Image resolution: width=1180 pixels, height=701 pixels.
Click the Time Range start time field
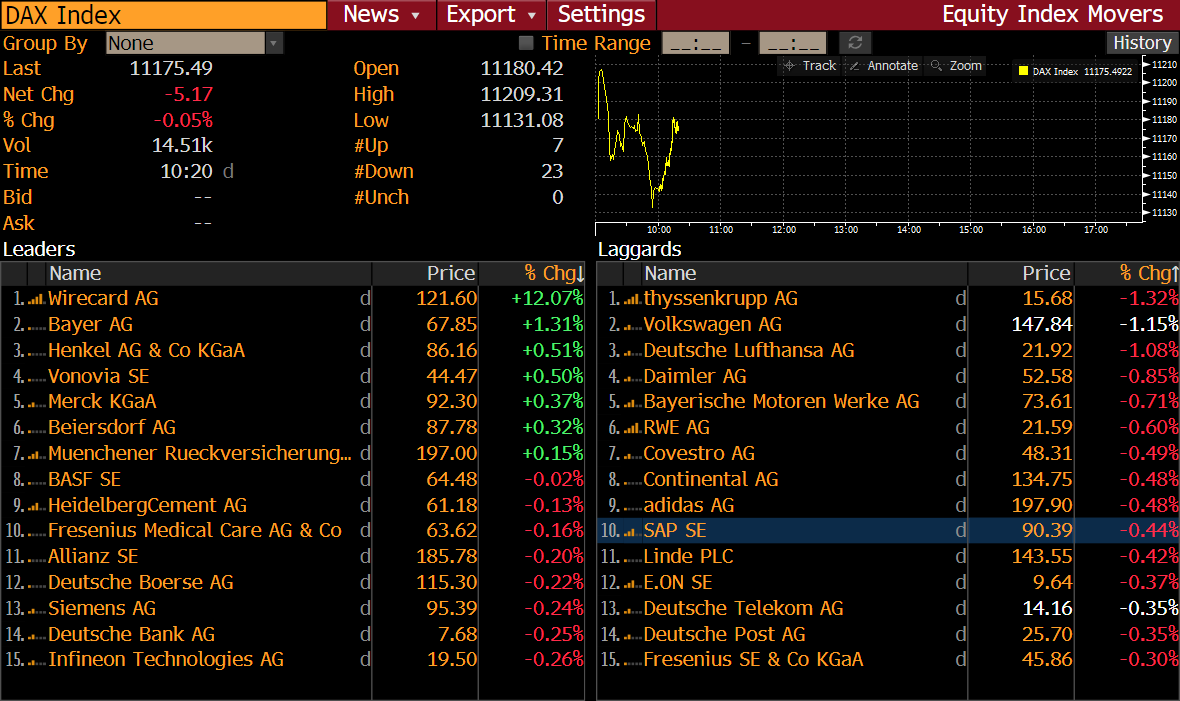click(695, 43)
